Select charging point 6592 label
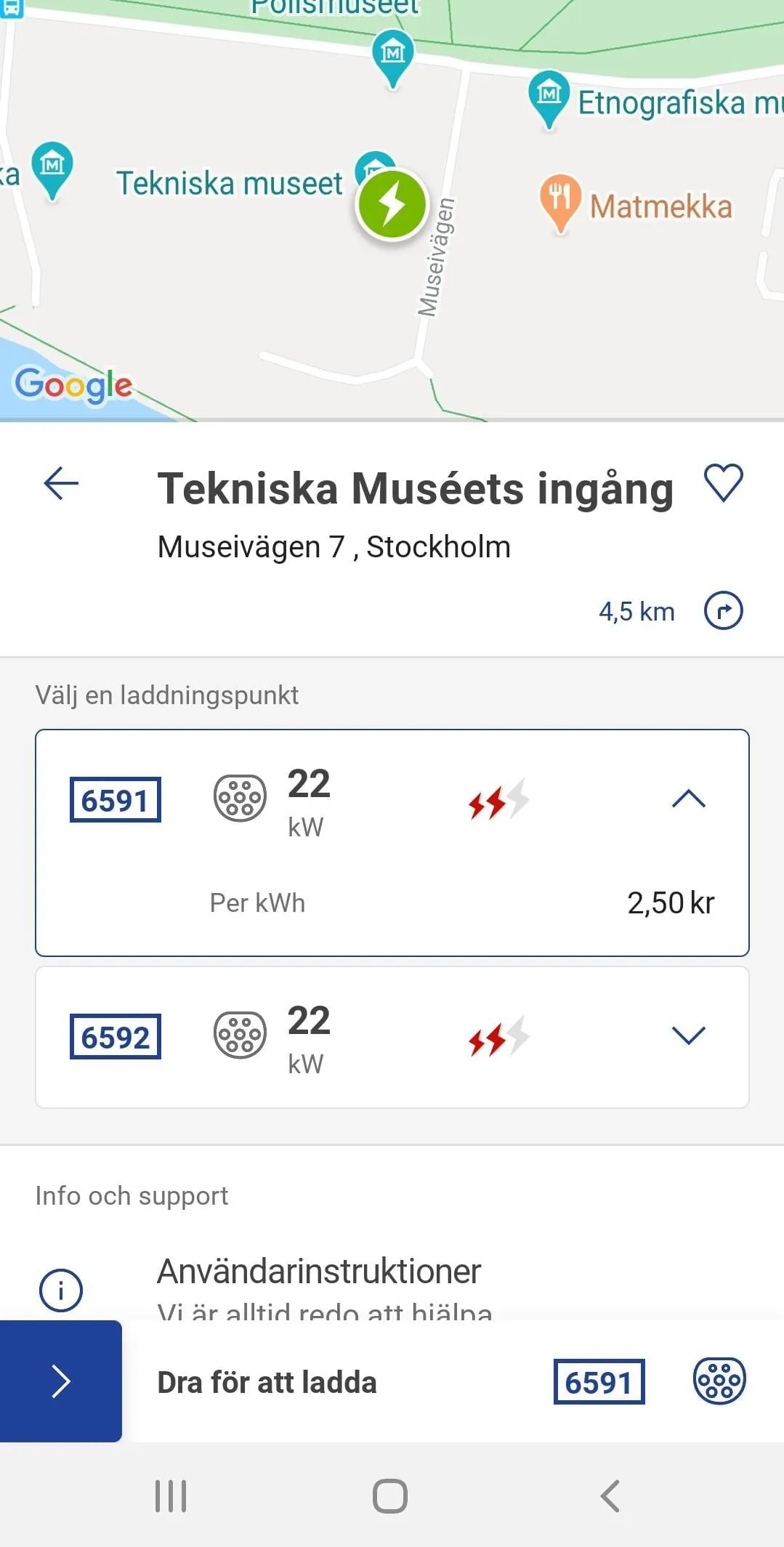The image size is (784, 1547). click(116, 1036)
